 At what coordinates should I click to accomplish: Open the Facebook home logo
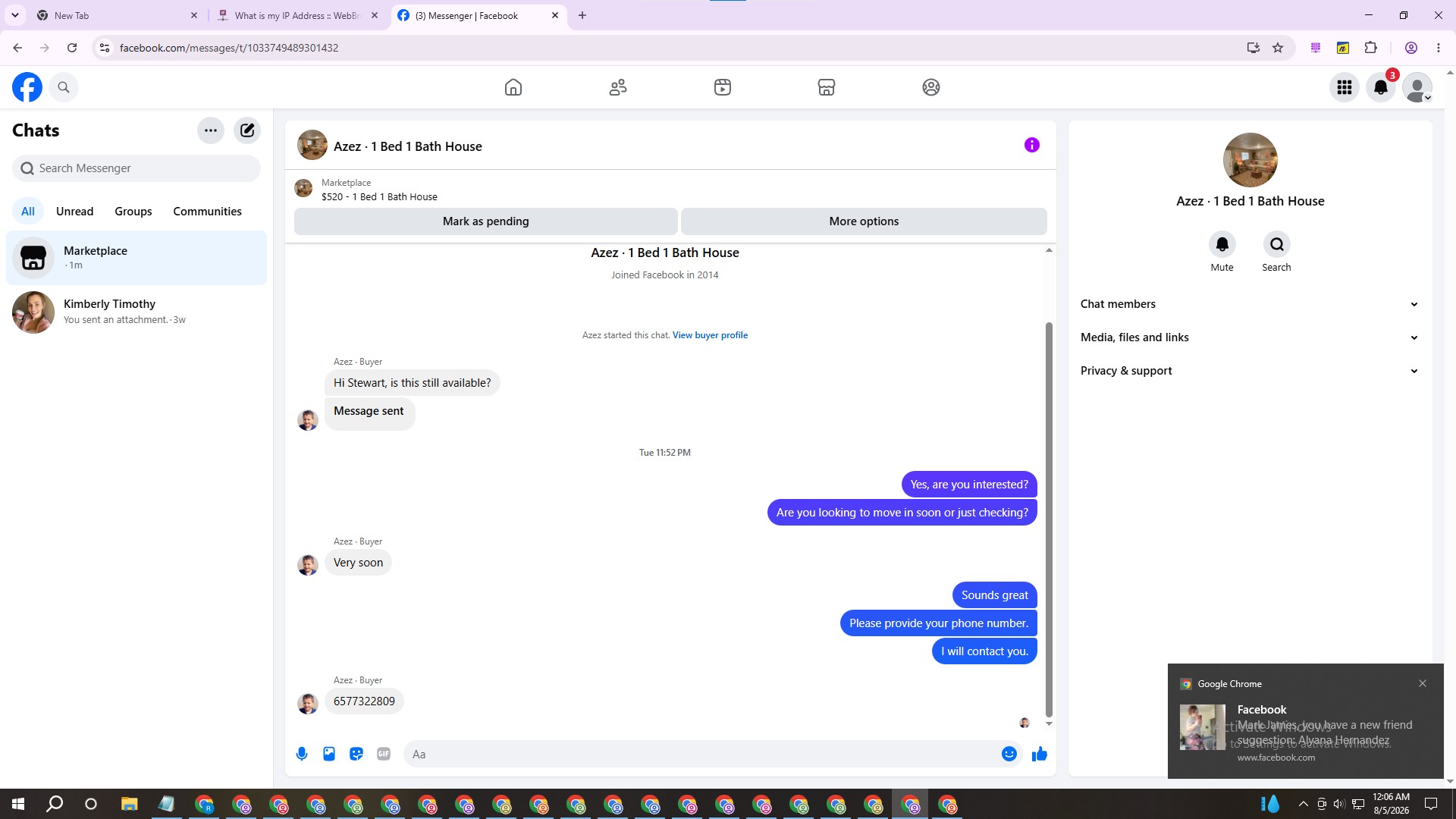click(27, 87)
